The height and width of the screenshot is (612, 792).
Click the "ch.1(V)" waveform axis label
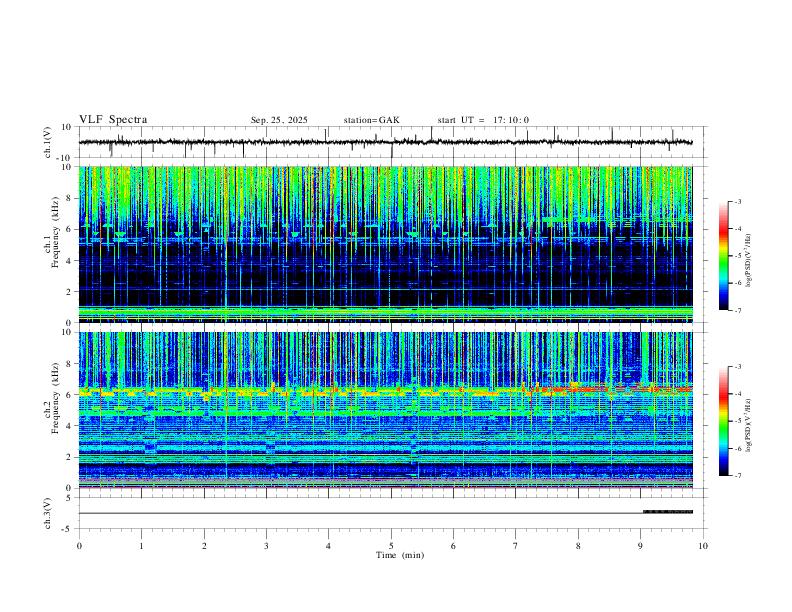(x=48, y=142)
